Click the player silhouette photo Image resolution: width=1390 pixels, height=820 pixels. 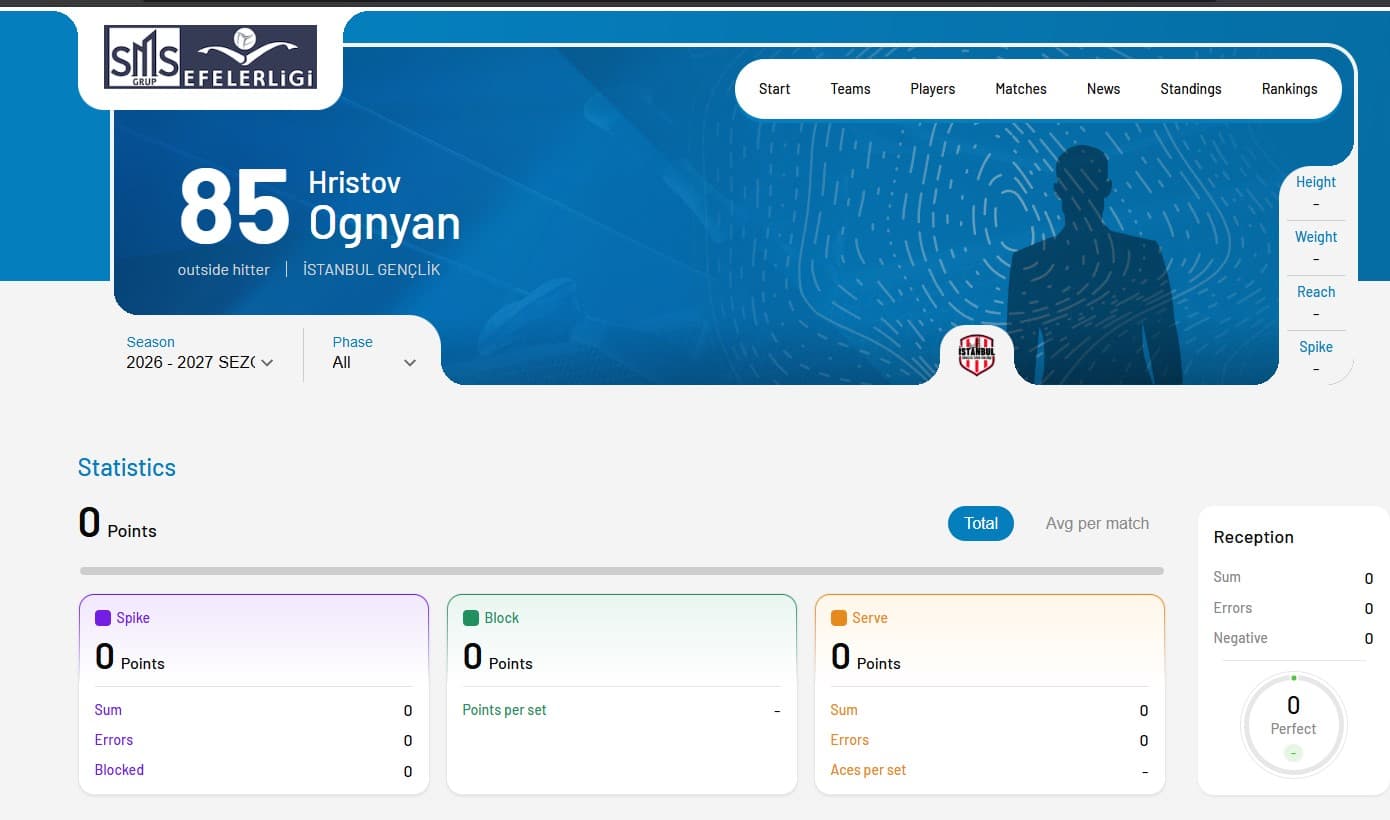click(1093, 265)
